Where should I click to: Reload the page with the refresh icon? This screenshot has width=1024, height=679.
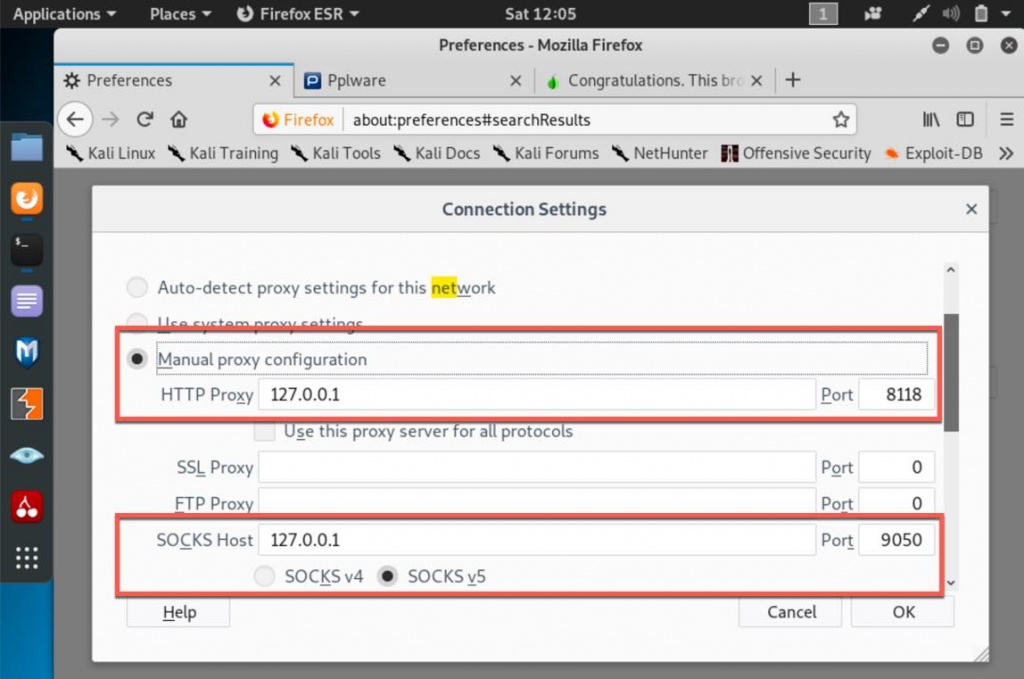[x=145, y=120]
